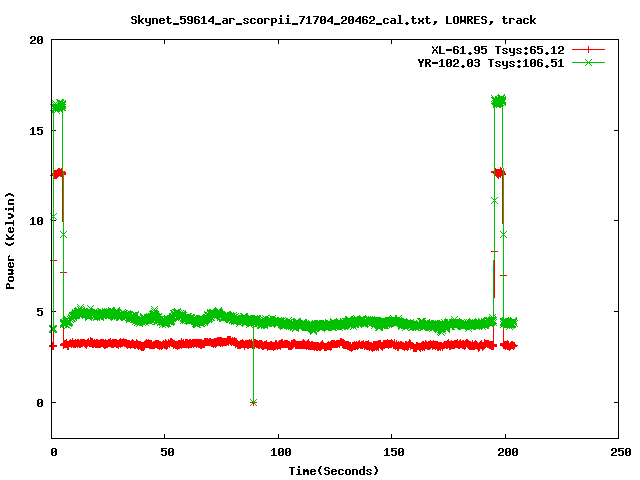The height and width of the screenshot is (480, 640).
Task: Click the y-axis tick label 20
Action: coord(36,40)
